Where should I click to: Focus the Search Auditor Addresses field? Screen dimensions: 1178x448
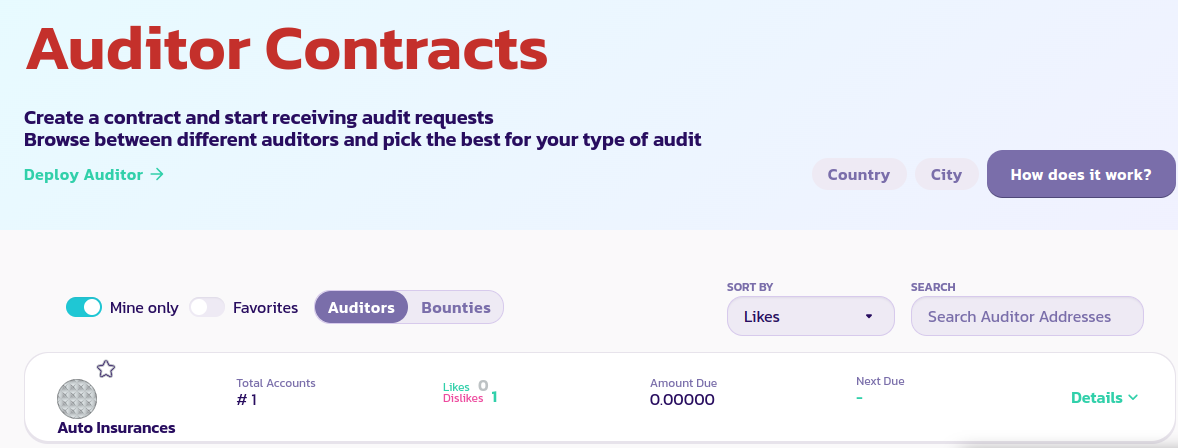(x=1026, y=316)
